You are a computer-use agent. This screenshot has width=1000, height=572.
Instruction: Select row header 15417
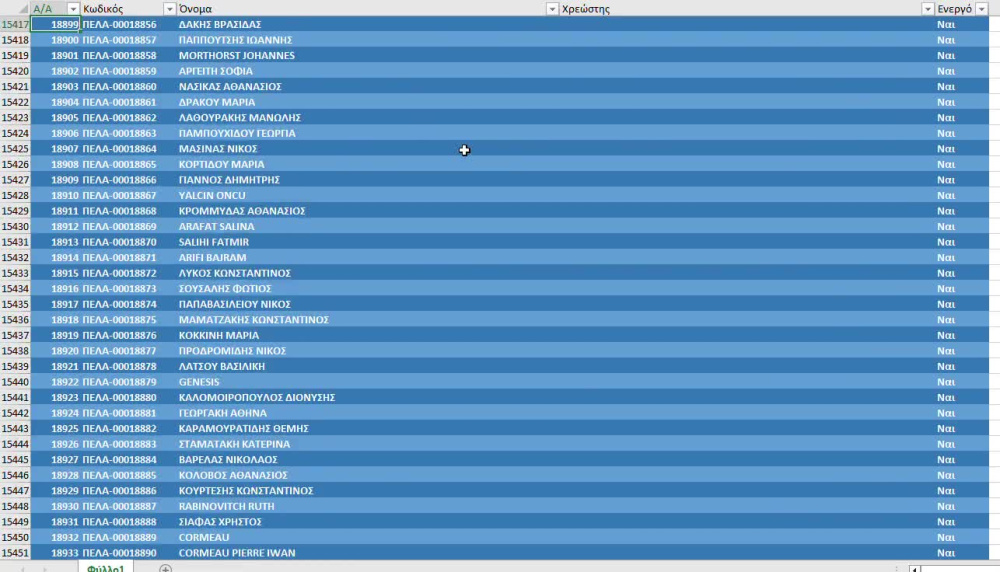[x=15, y=24]
